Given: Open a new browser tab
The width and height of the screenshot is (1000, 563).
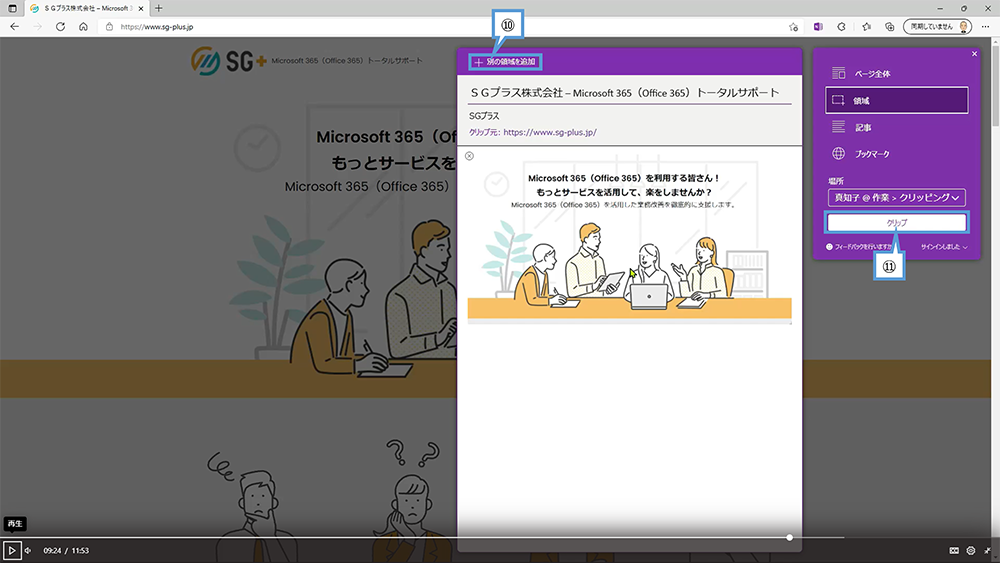Looking at the screenshot, I should (x=159, y=8).
